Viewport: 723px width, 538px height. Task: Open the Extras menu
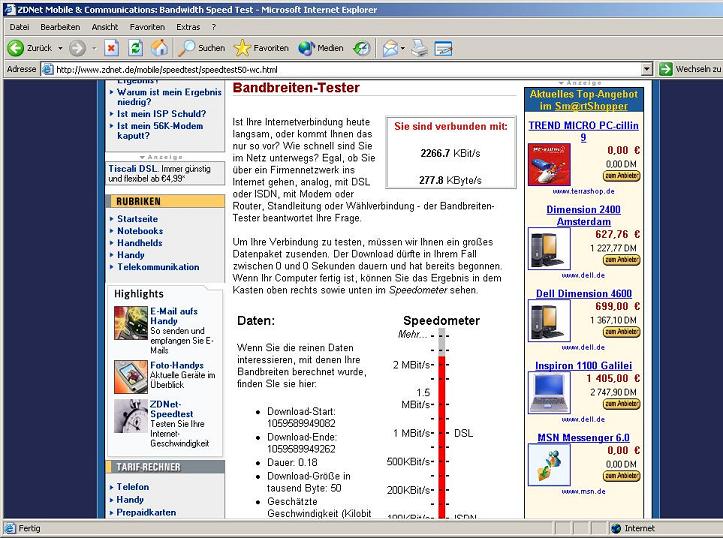point(188,27)
